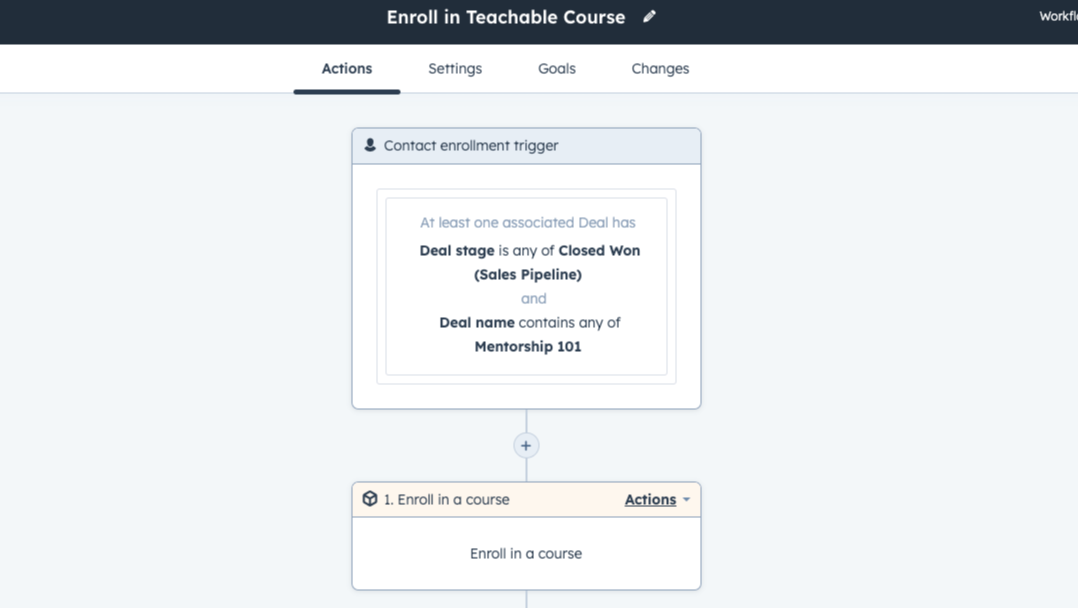Click the Enroll in a course action body
The height and width of the screenshot is (608, 1081).
pos(526,553)
